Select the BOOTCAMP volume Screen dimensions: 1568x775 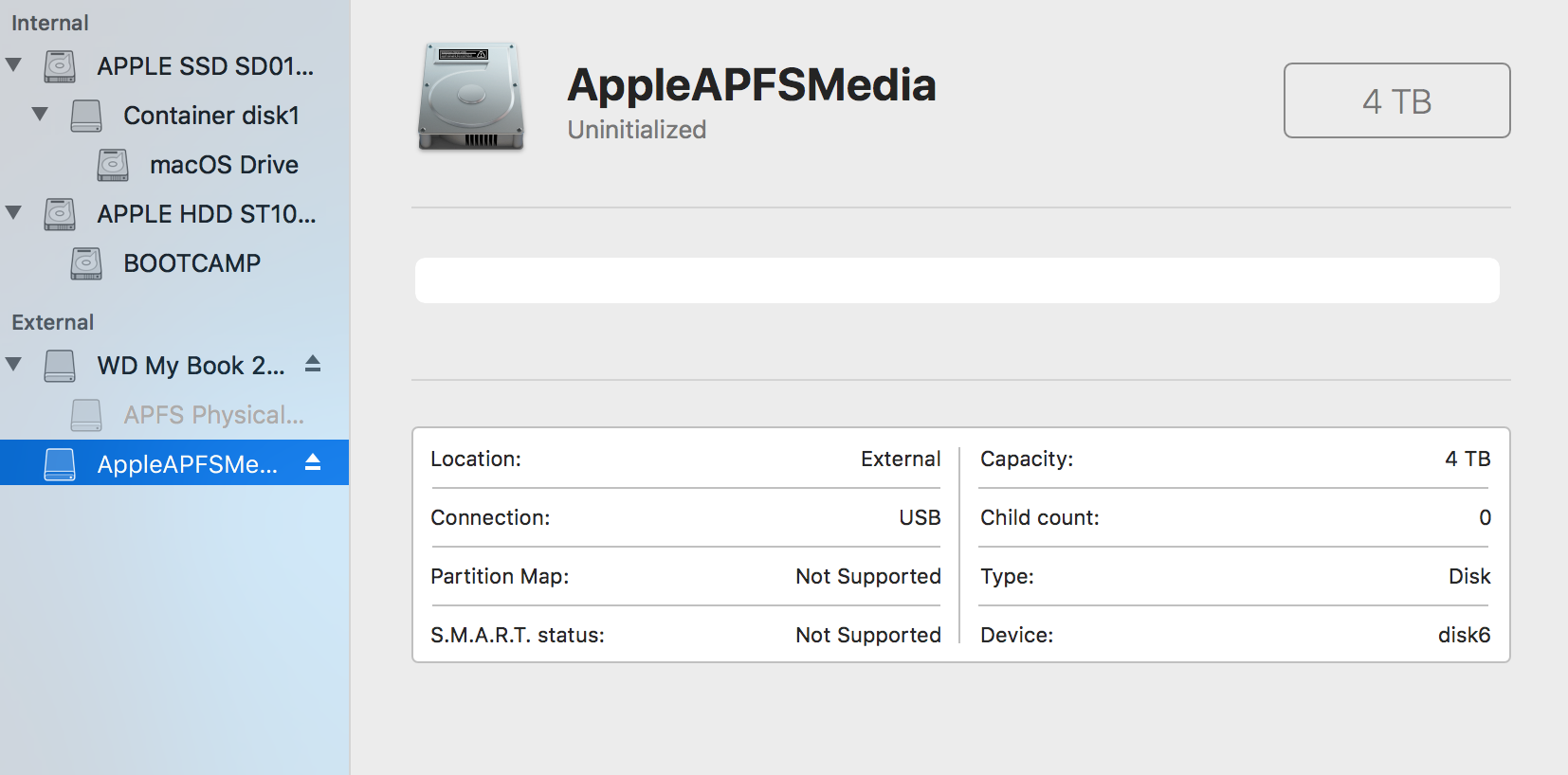(191, 263)
